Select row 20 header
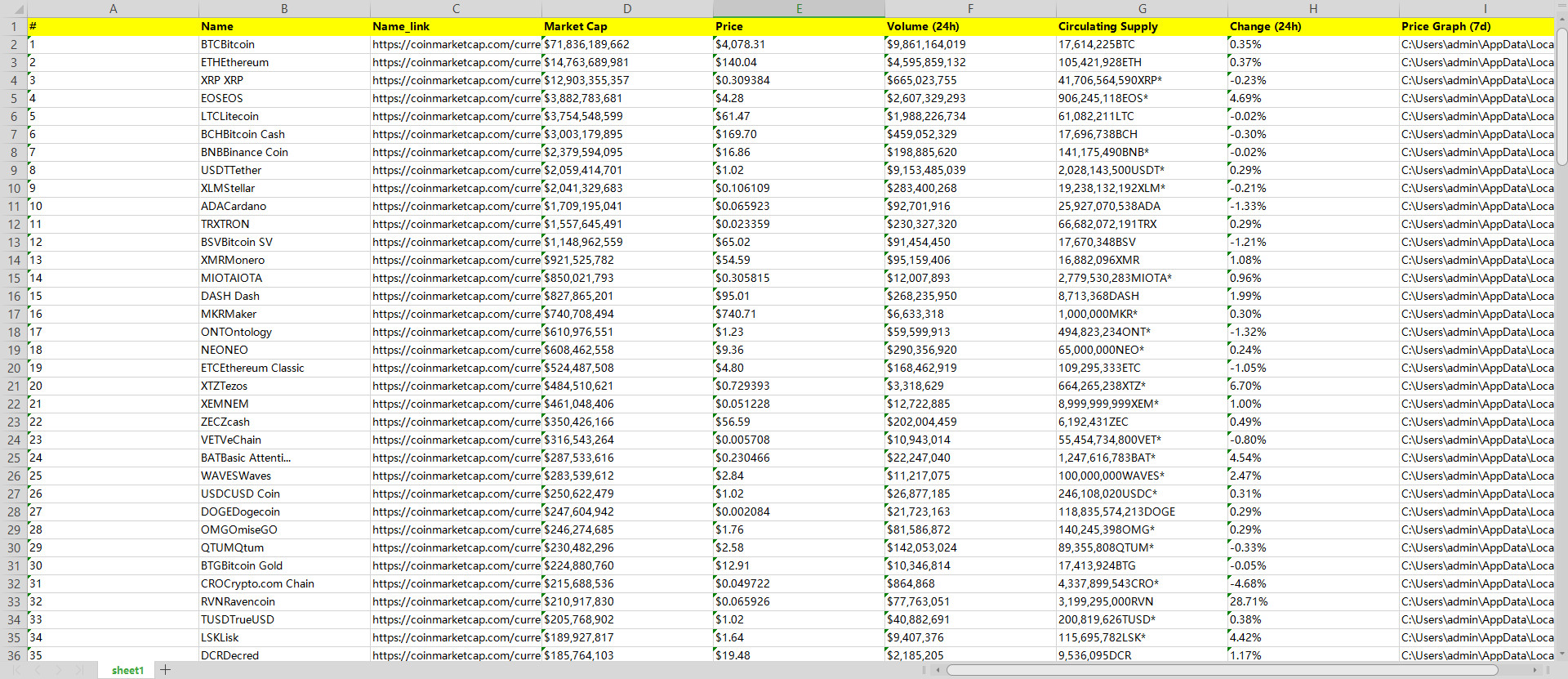1568x679 pixels. coord(13,368)
